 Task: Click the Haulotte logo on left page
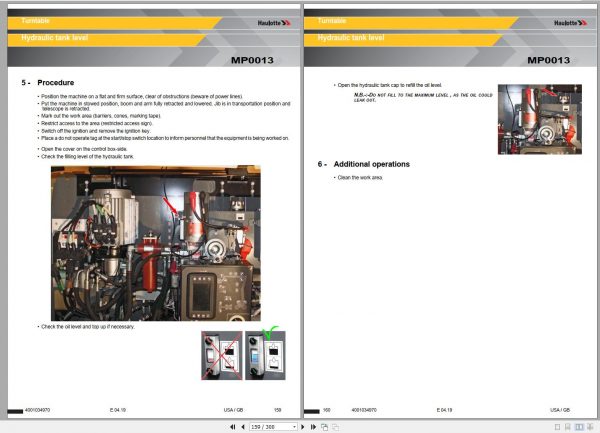[274, 23]
